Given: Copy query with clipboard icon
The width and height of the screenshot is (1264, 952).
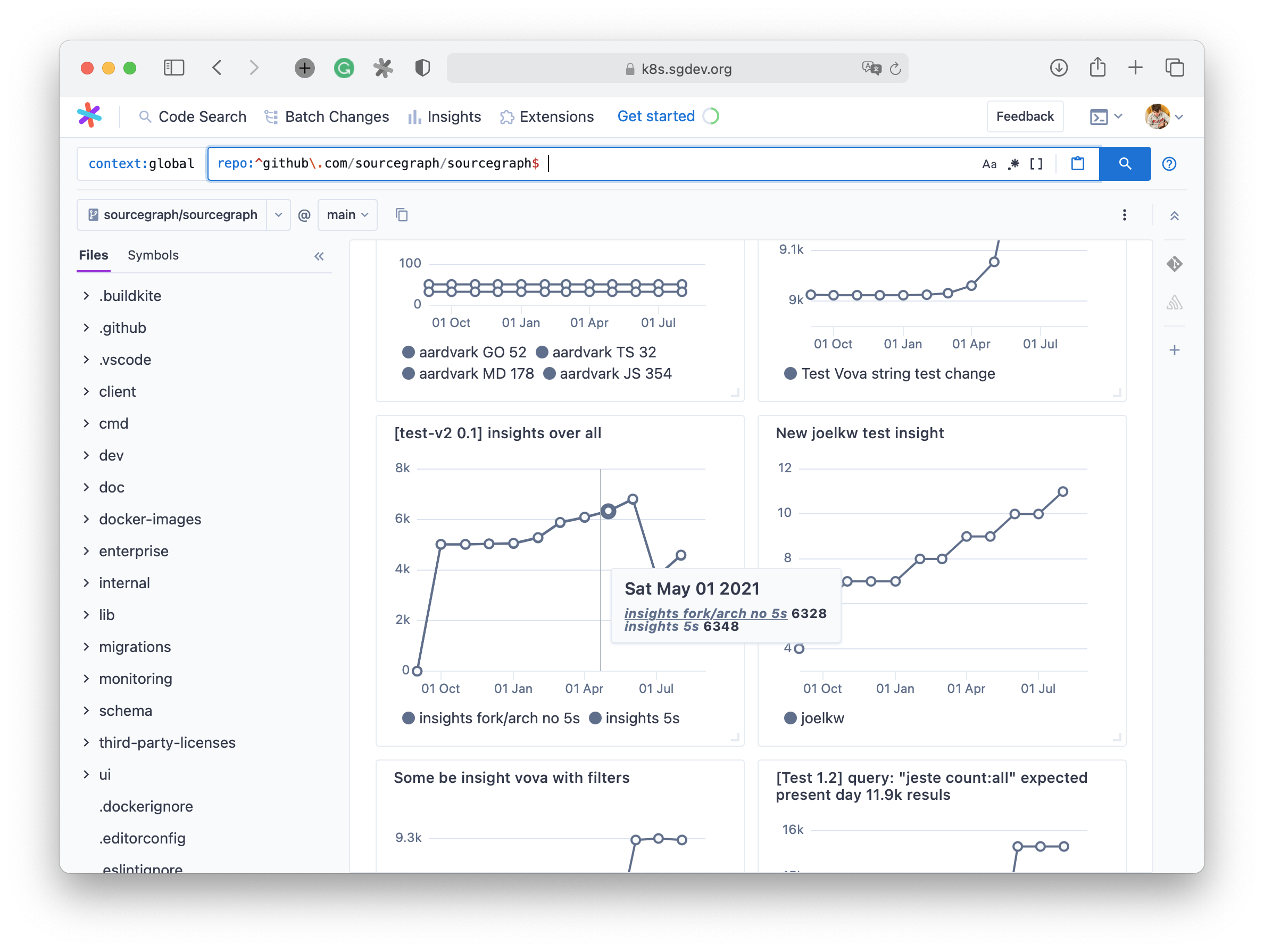Looking at the screenshot, I should (1078, 164).
